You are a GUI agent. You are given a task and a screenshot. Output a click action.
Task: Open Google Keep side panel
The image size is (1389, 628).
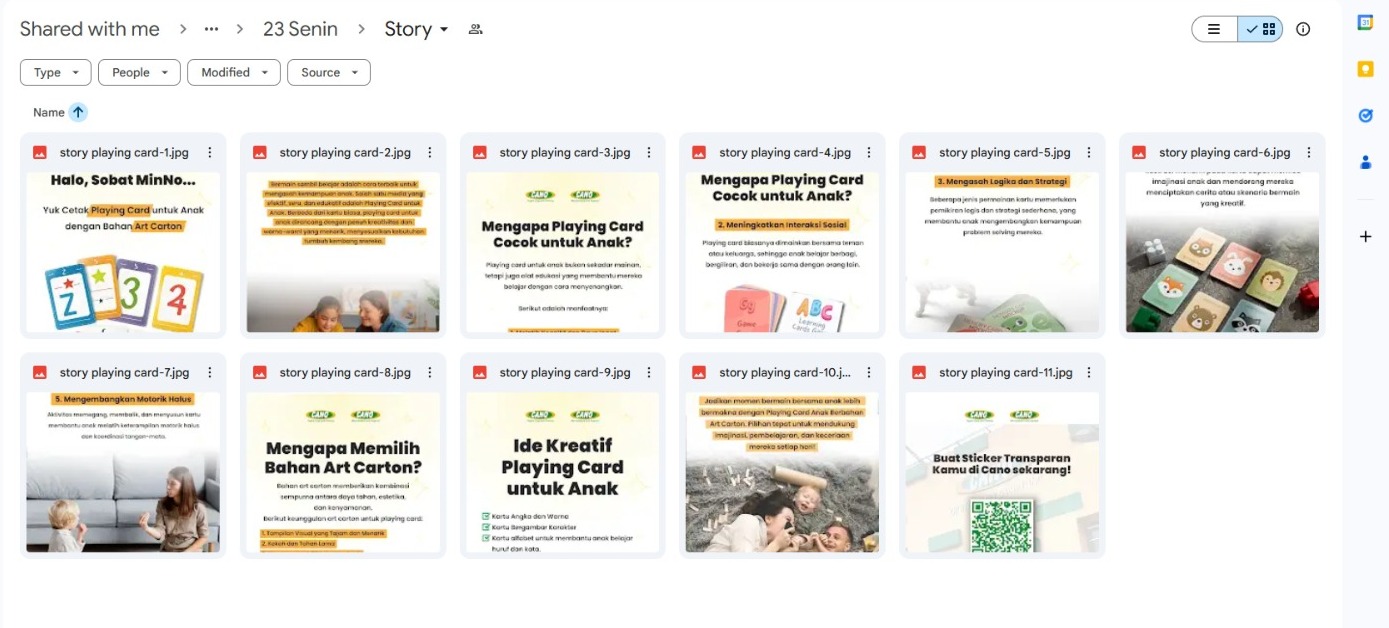tap(1365, 69)
